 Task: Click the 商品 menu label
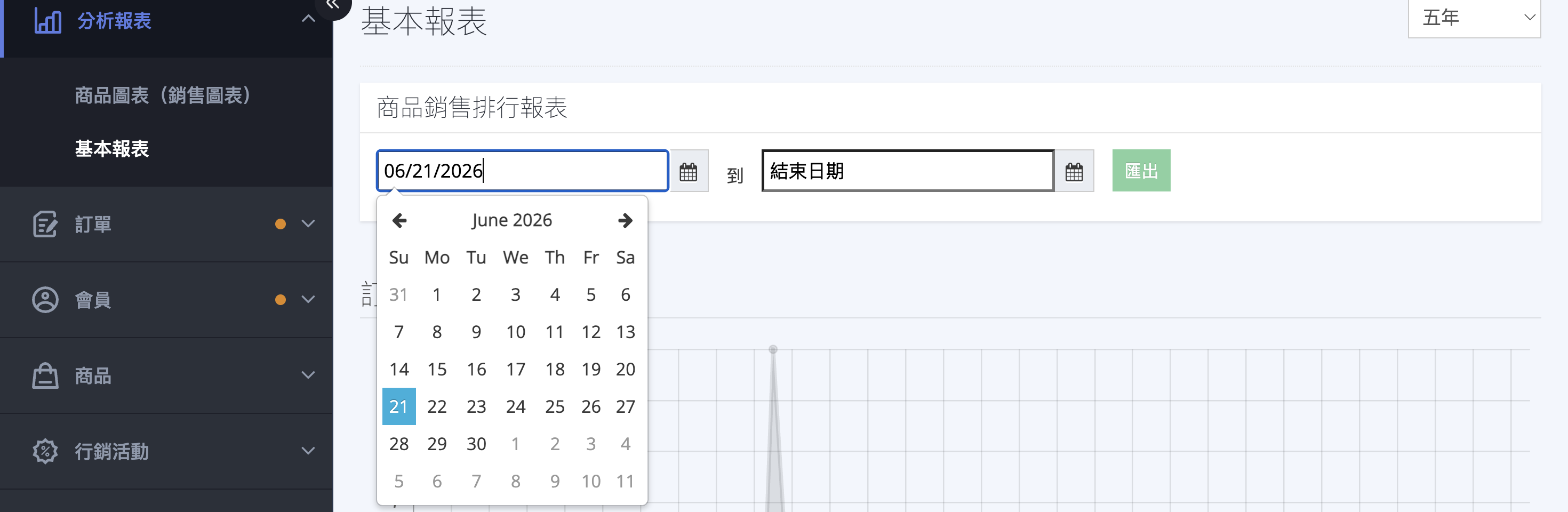[x=93, y=375]
